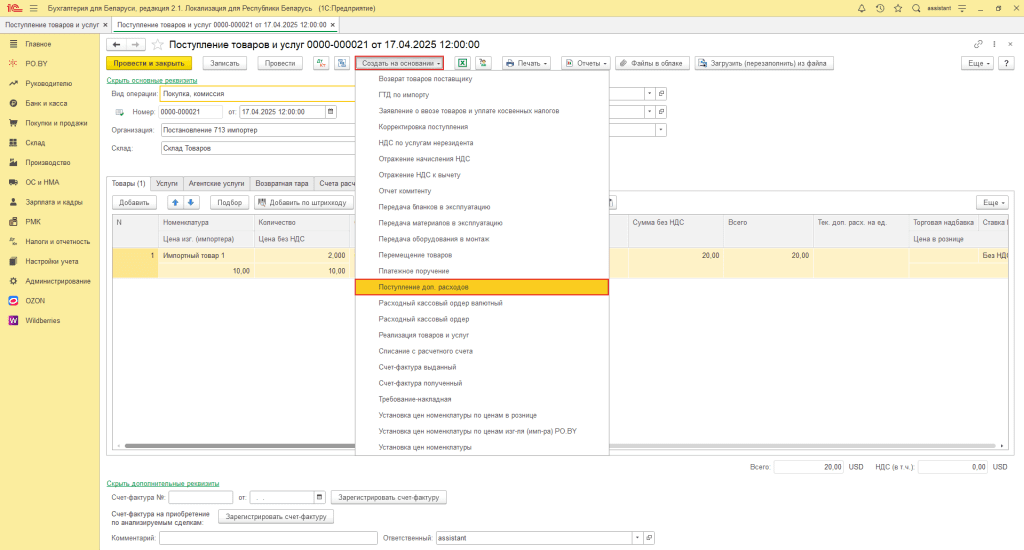Switch to the Услуги tab
Image resolution: width=1024 pixels, height=550 pixels.
coord(167,184)
